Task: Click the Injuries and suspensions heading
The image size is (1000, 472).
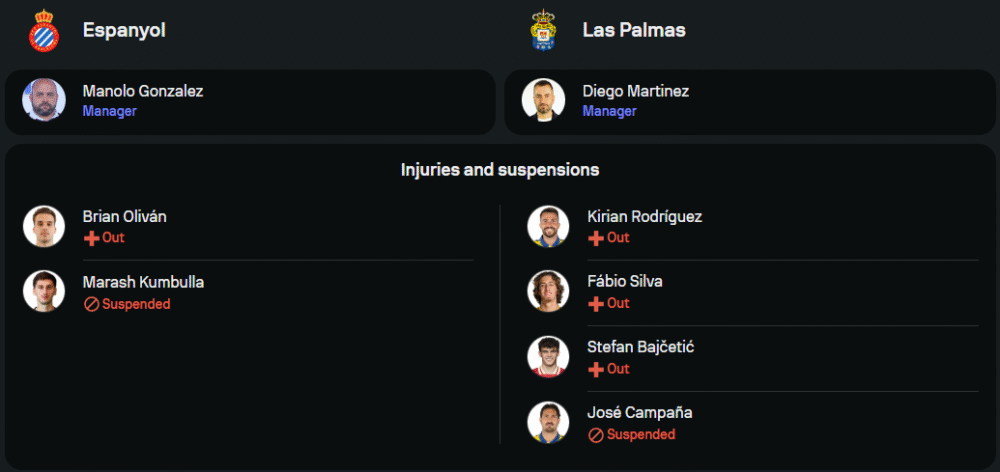Action: [x=500, y=170]
